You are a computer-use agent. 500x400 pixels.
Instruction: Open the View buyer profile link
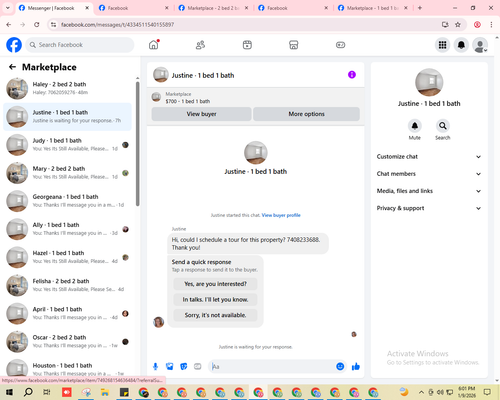point(281,215)
